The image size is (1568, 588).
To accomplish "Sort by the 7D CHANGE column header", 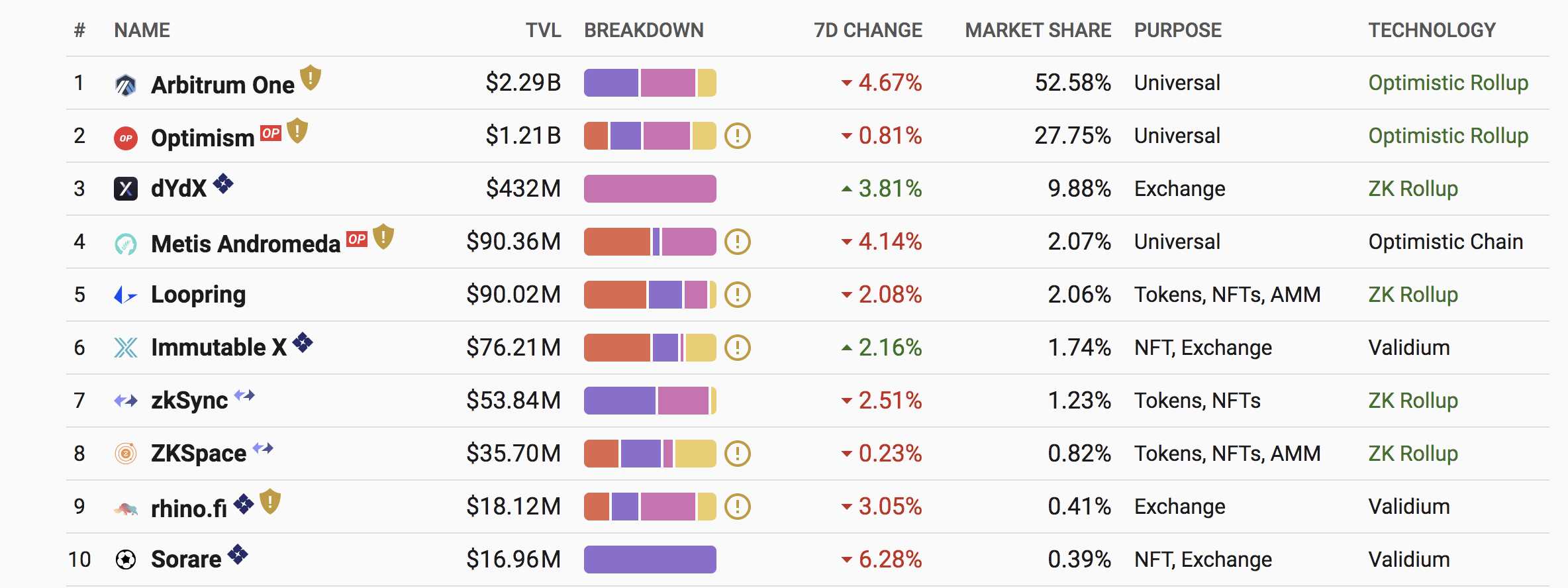I will point(867,30).
